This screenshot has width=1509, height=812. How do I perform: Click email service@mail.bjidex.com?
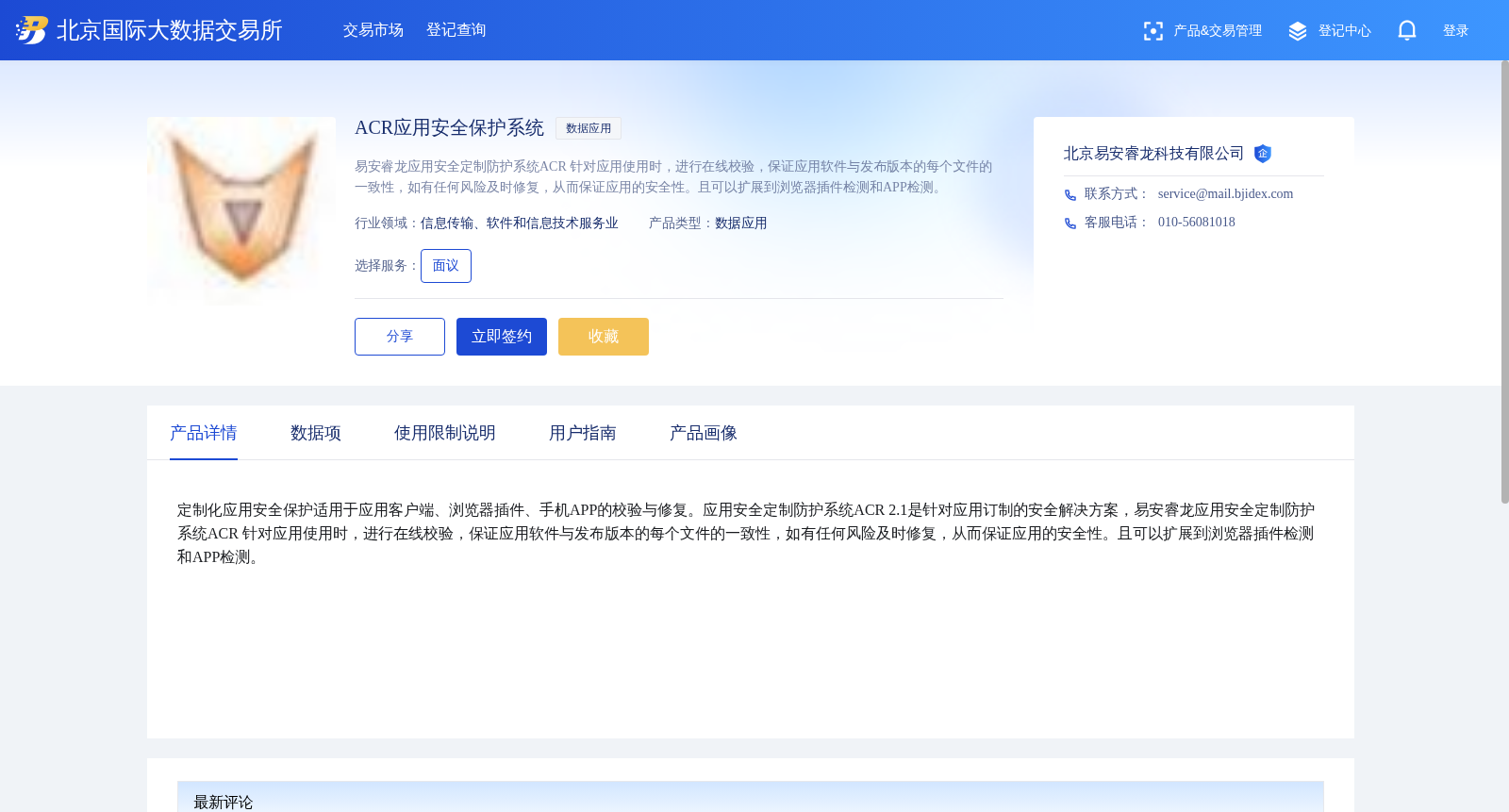1225,194
